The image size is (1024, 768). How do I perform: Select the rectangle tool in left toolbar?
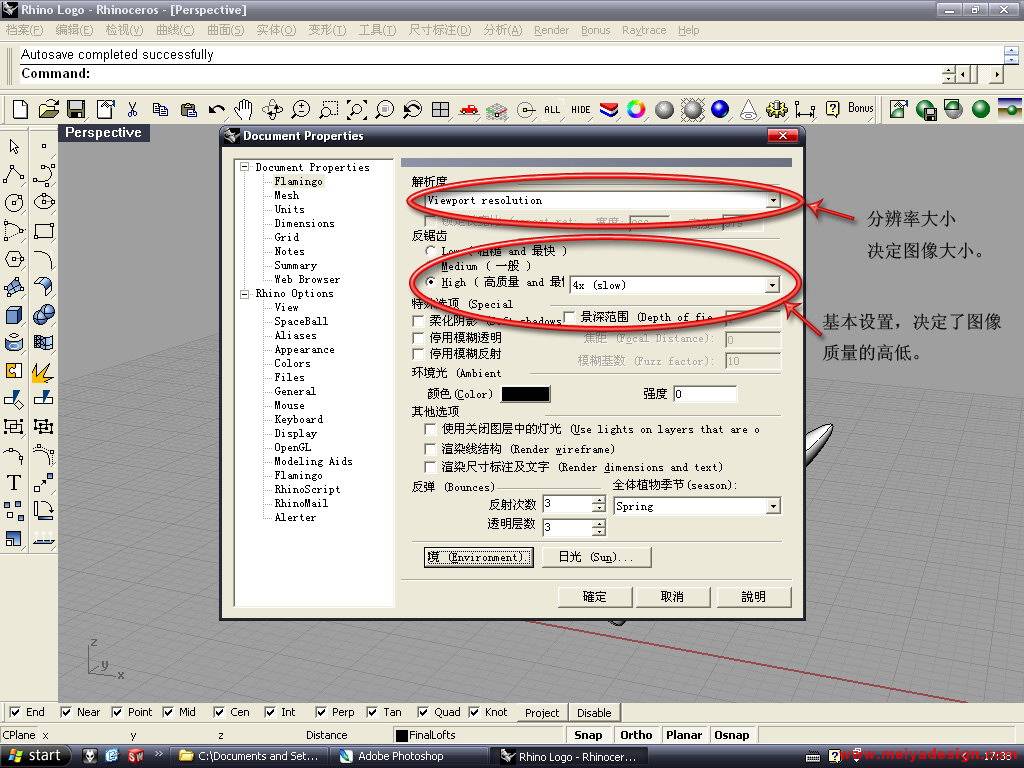44,231
